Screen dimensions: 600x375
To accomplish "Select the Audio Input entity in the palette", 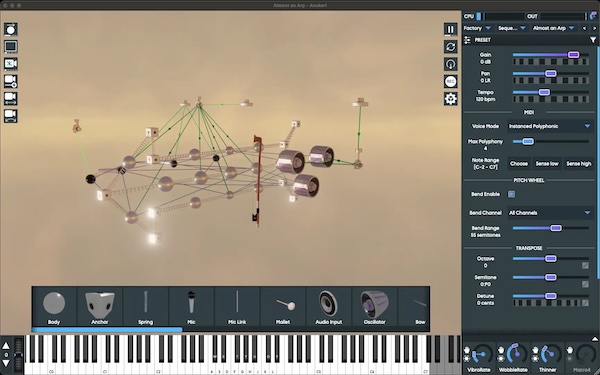I will pyautogui.click(x=329, y=307).
